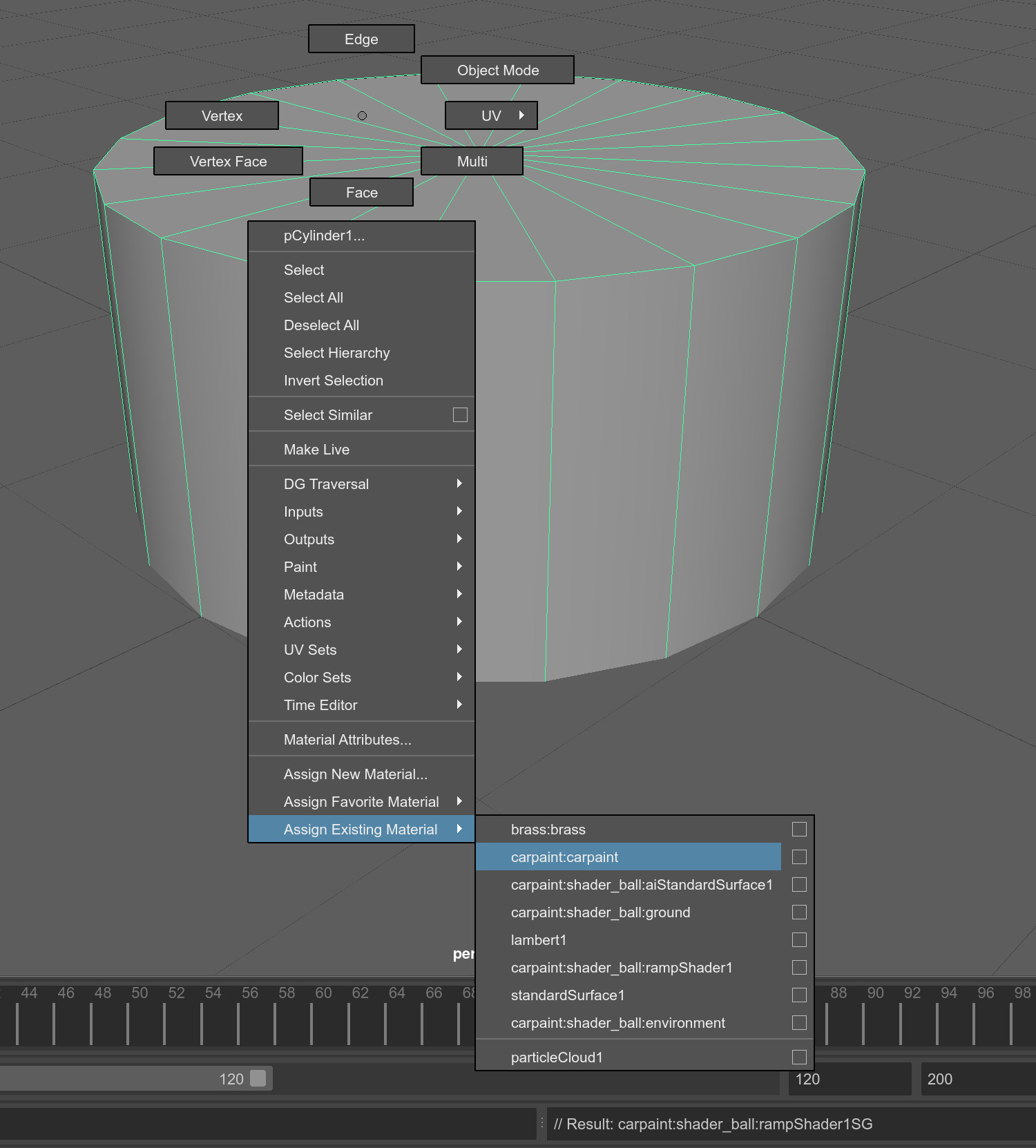Choose Select from context menu
This screenshot has width=1036, height=1148.
point(361,269)
